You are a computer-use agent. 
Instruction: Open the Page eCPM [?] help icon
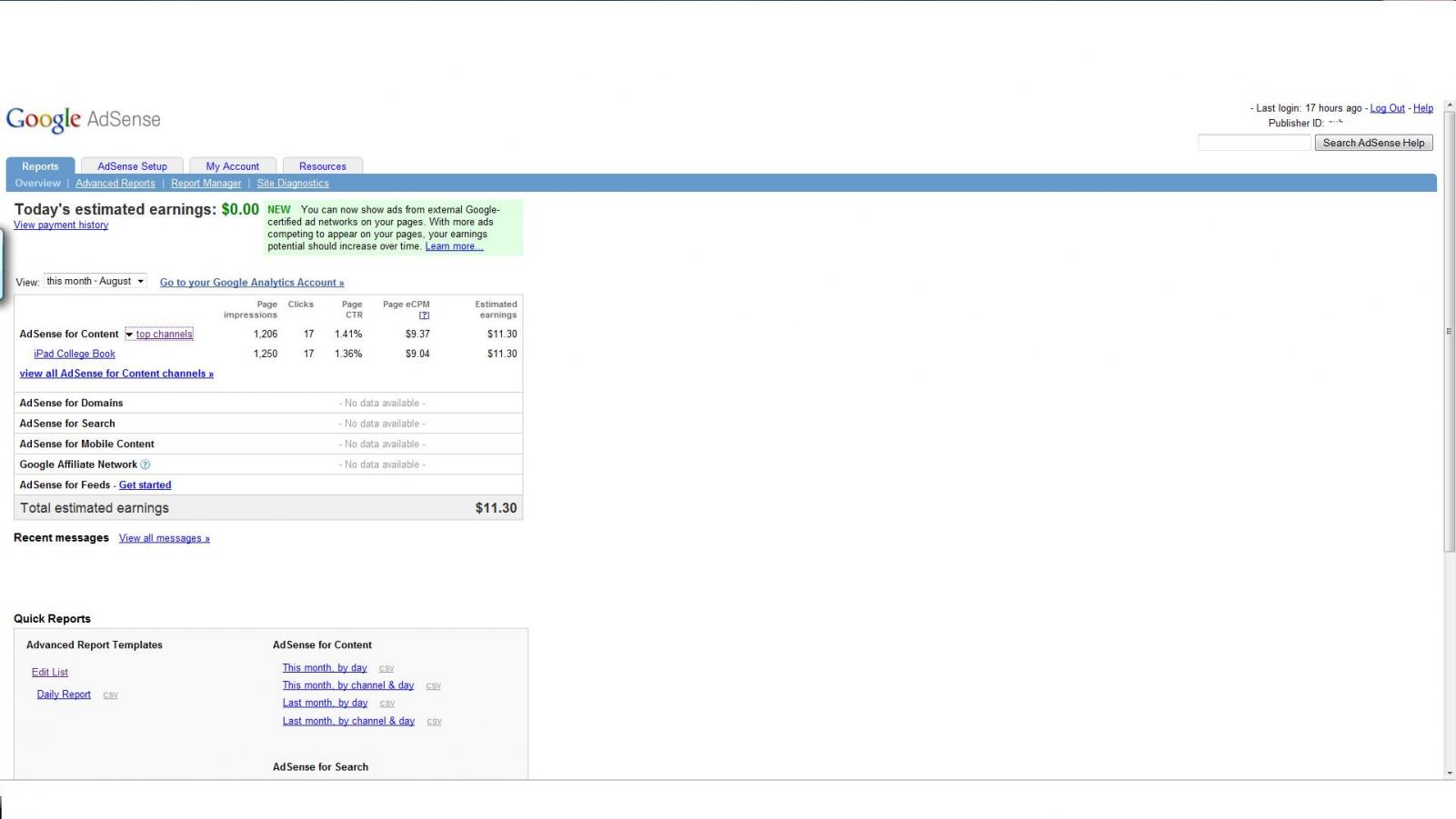pyautogui.click(x=424, y=315)
